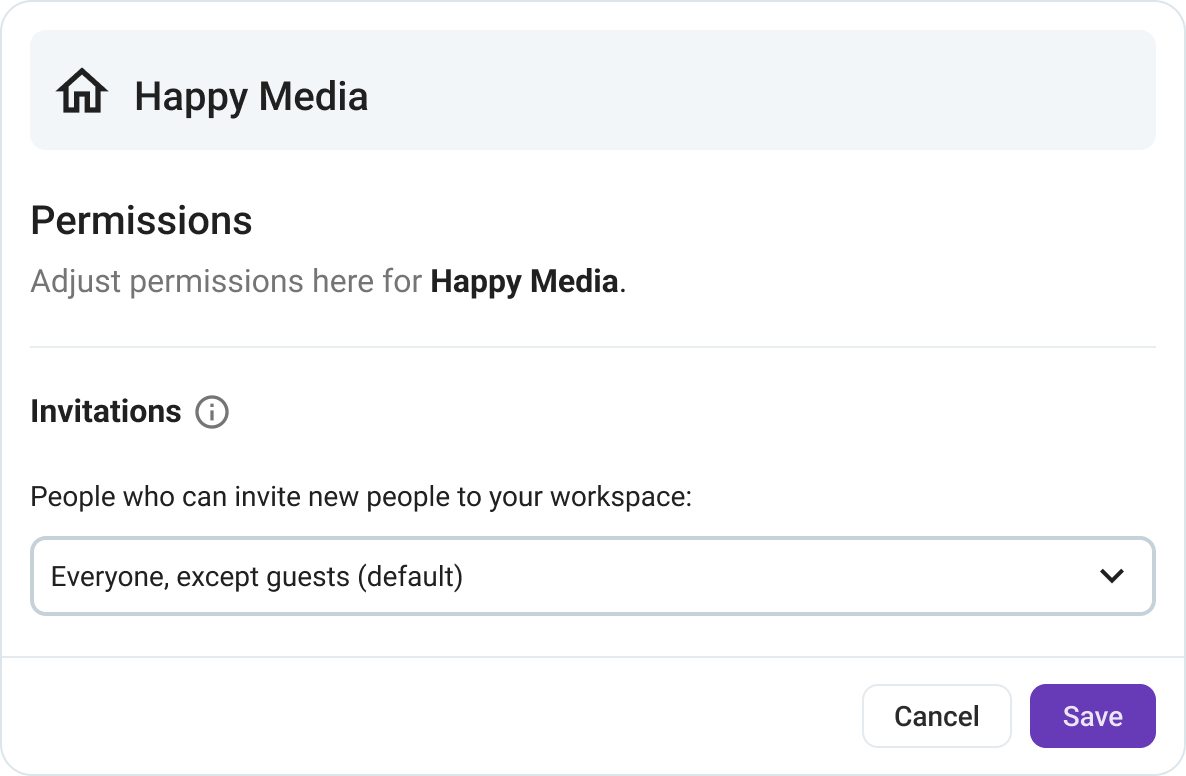Viewport: 1186px width, 776px height.
Task: Click the Invitations section label
Action: click(105, 411)
